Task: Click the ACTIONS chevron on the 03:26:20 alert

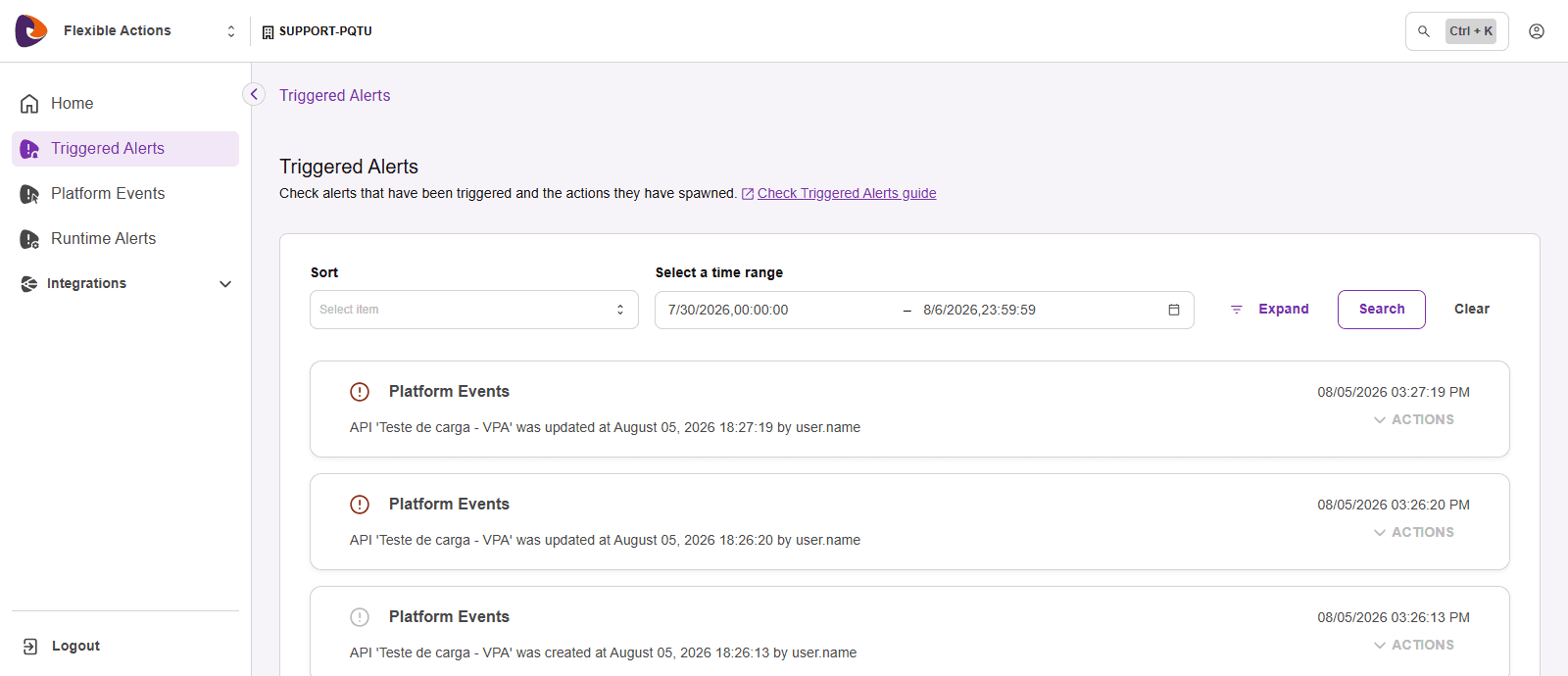Action: pyautogui.click(x=1380, y=533)
